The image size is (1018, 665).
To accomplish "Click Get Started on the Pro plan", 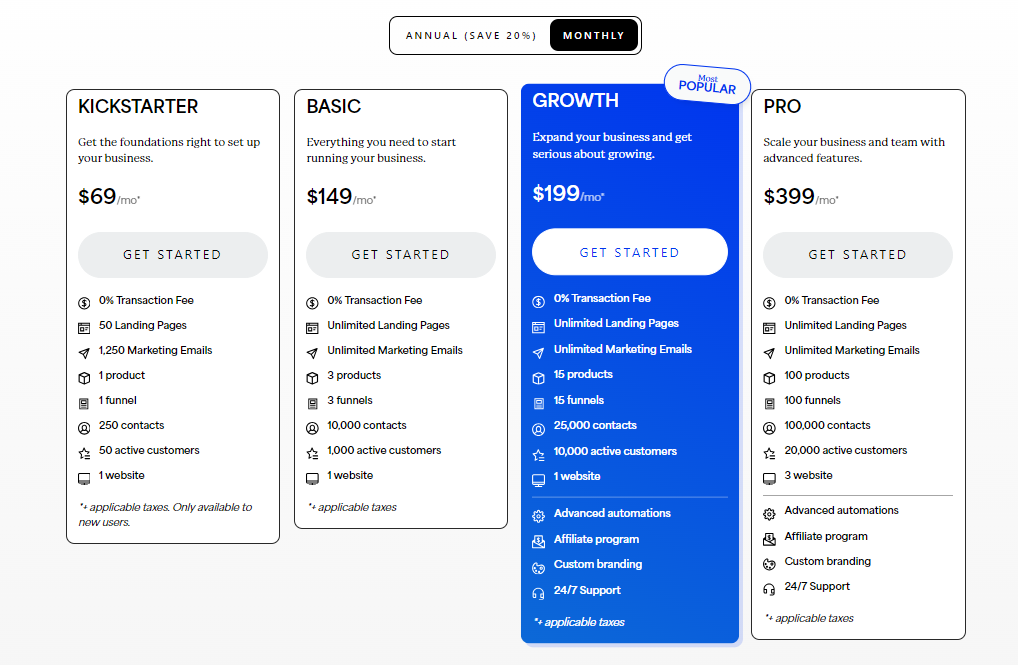I will click(858, 255).
